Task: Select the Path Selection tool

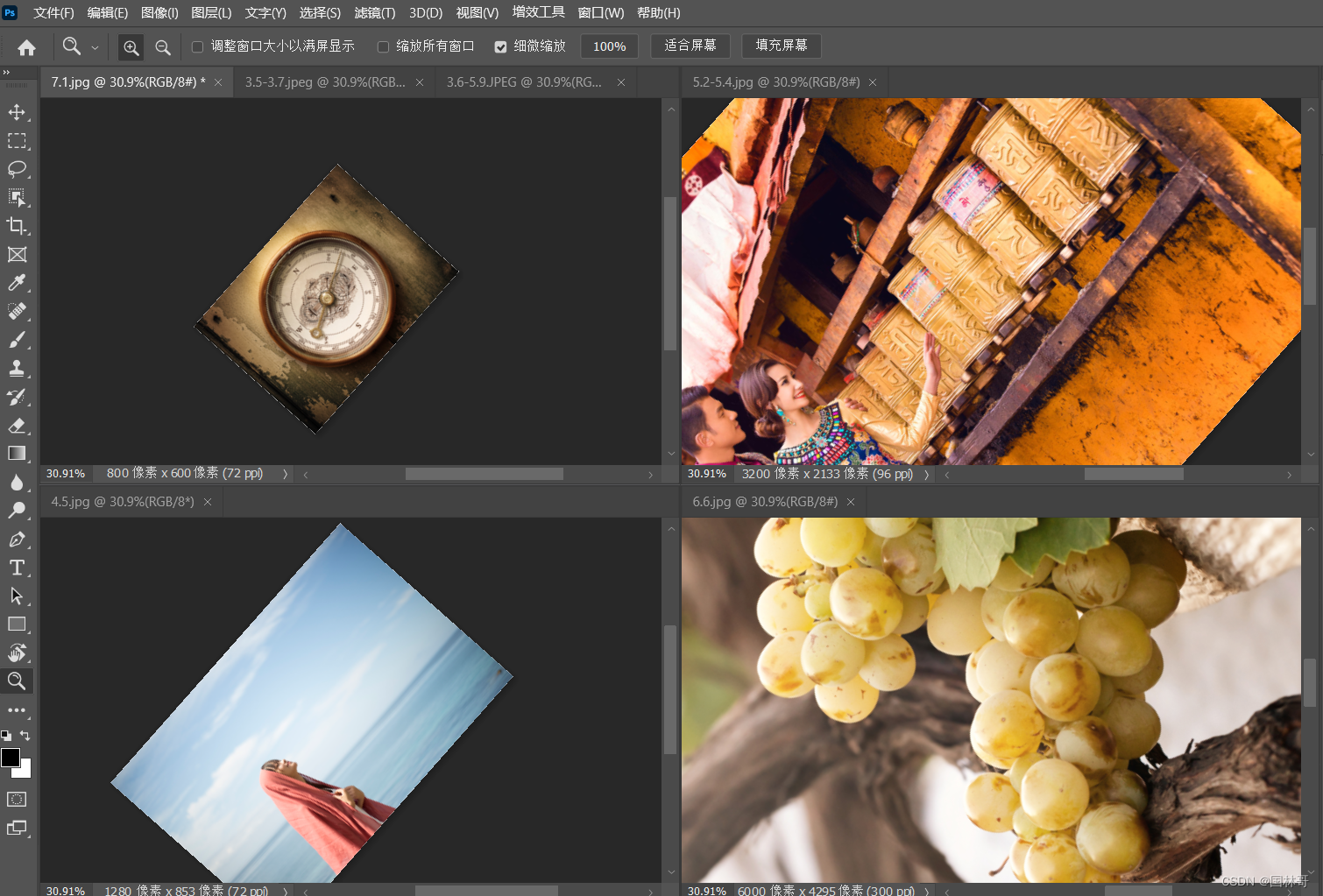Action: pyautogui.click(x=17, y=596)
